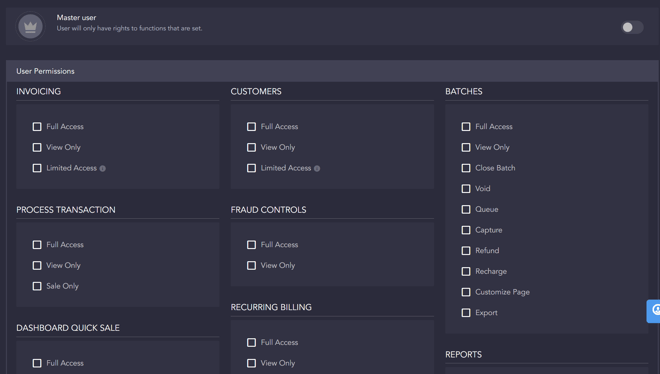Check View Only under Batches
The image size is (660, 374).
coord(466,147)
